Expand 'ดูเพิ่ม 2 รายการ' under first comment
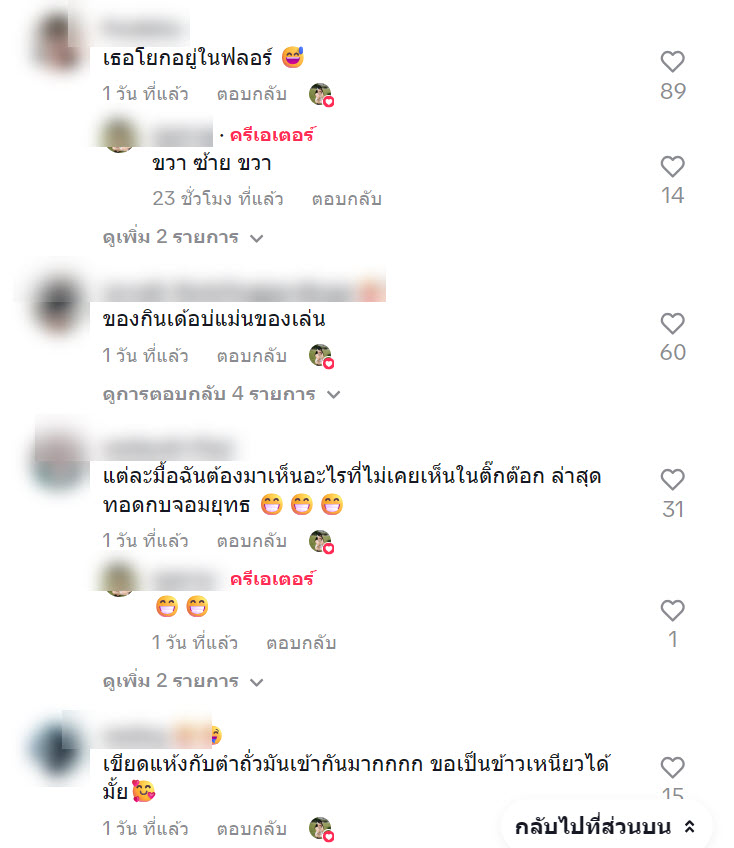 [183, 237]
